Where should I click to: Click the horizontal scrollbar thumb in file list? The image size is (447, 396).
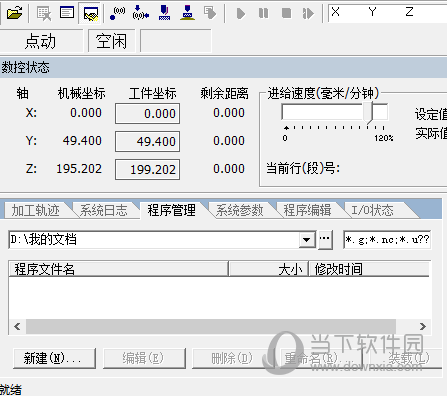(211, 326)
